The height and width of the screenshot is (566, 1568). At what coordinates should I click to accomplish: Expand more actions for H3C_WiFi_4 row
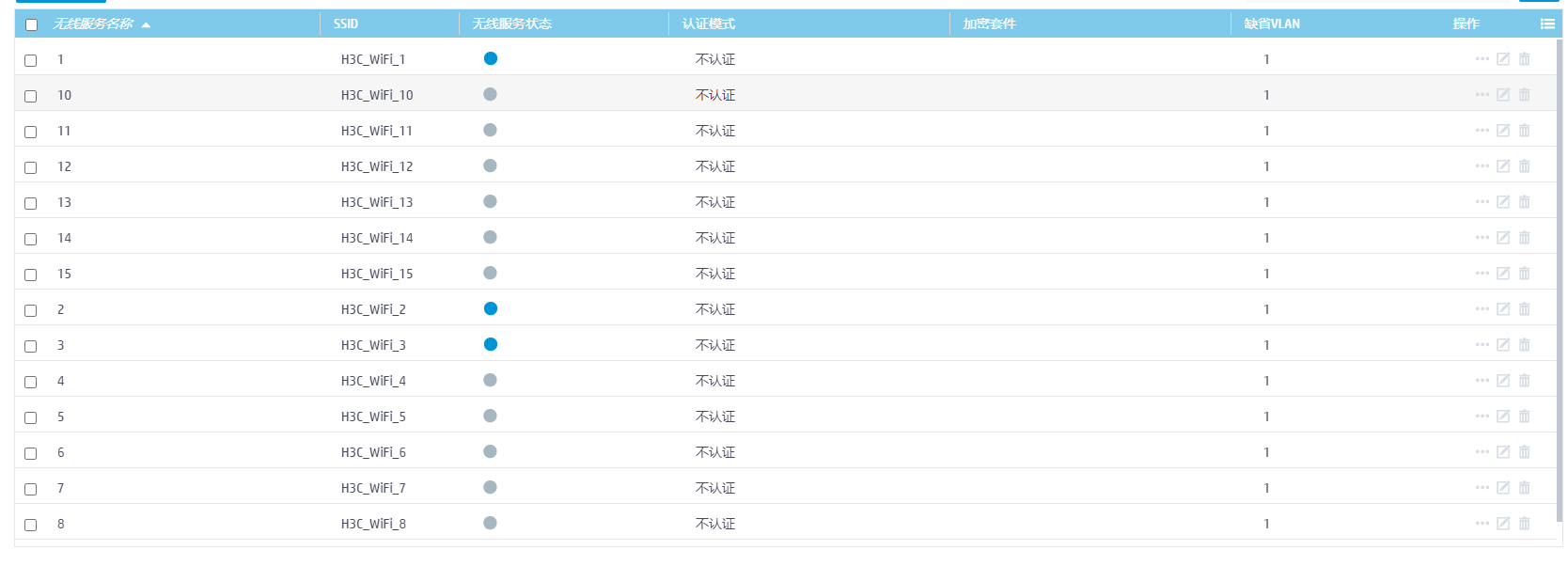click(1482, 381)
